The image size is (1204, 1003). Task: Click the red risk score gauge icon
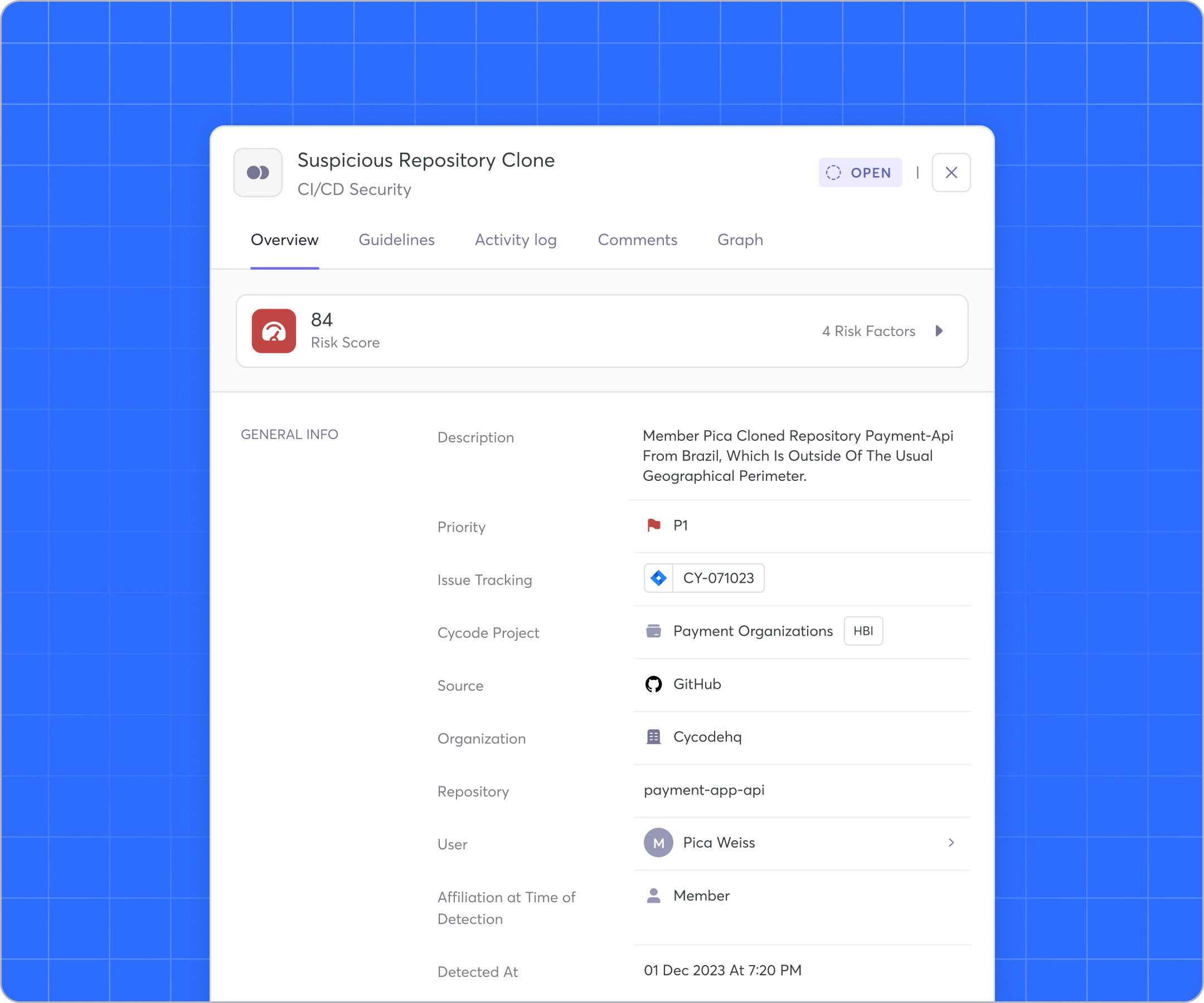274,330
